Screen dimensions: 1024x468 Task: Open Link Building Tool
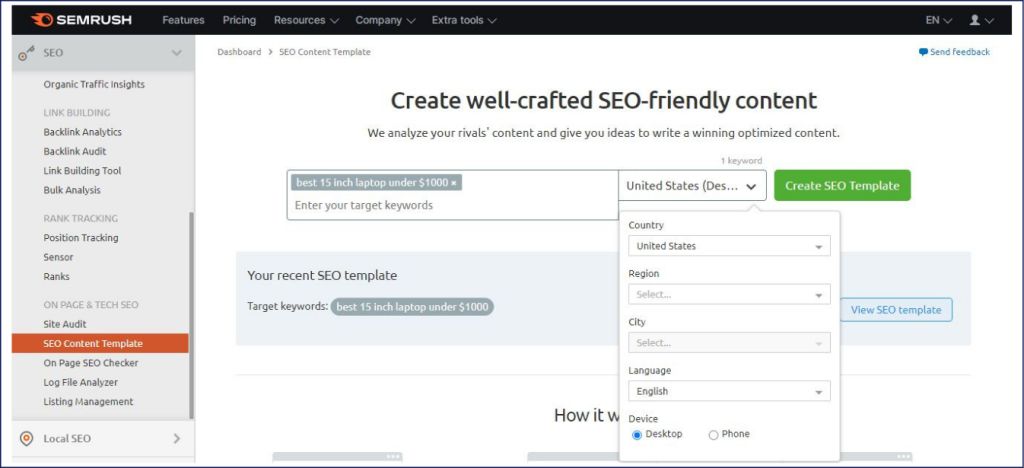click(x=82, y=171)
